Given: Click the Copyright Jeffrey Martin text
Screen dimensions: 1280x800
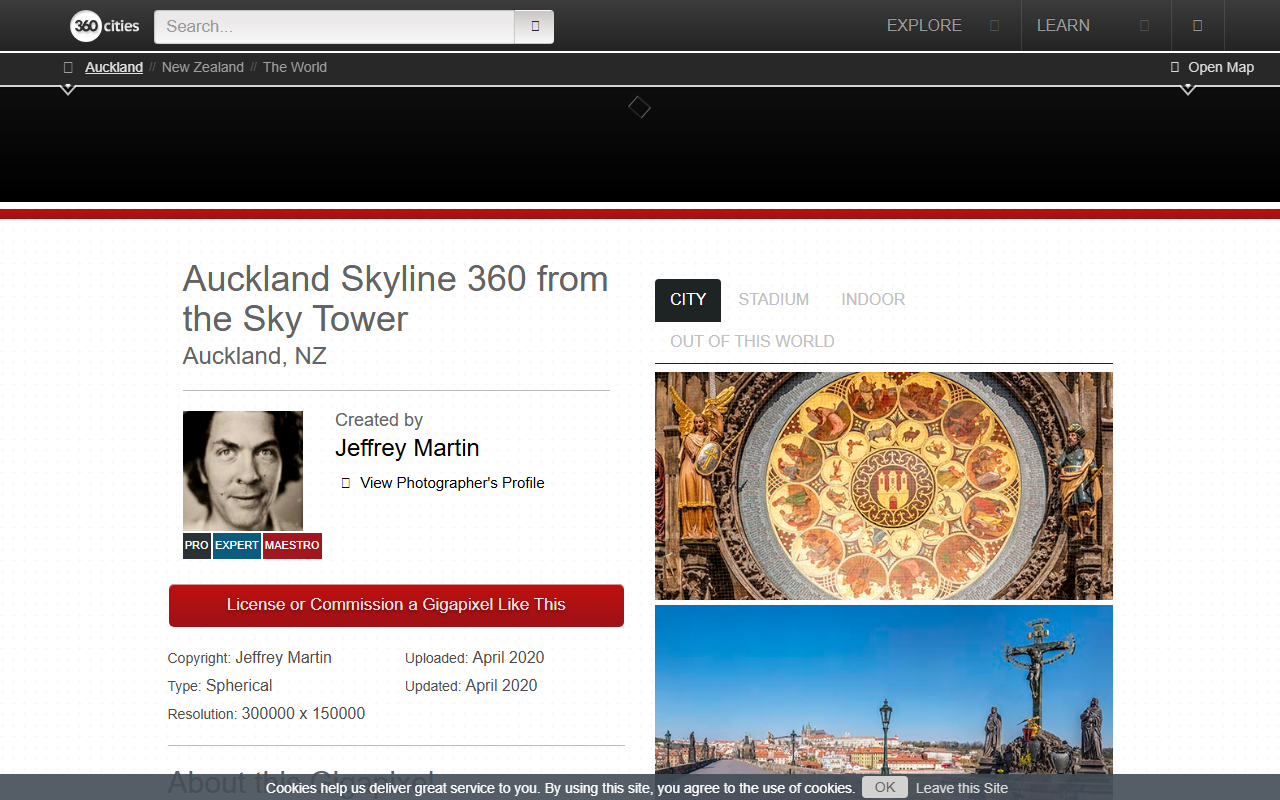Looking at the screenshot, I should point(250,658).
